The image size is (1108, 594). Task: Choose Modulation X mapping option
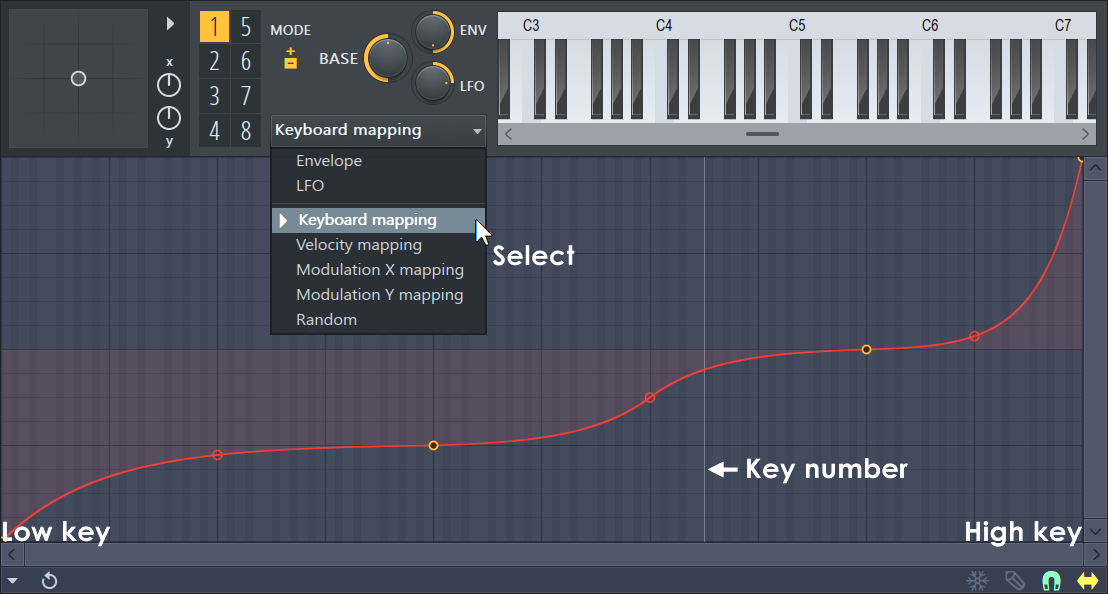tap(378, 270)
